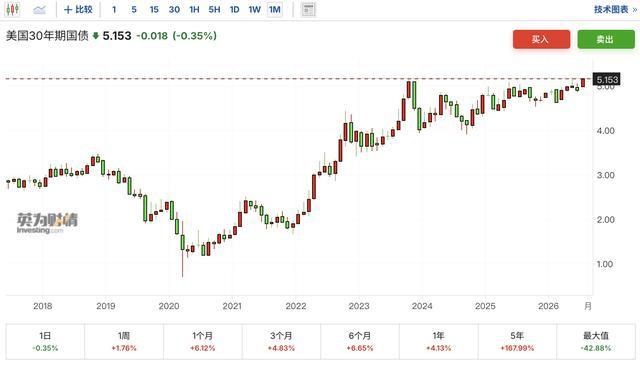640x365 pixels.
Task: Click the 5.153 current price label
Action: click(x=607, y=79)
